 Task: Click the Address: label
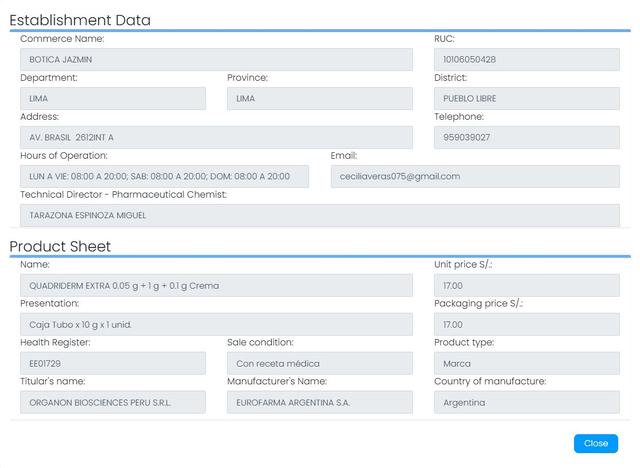(40, 117)
